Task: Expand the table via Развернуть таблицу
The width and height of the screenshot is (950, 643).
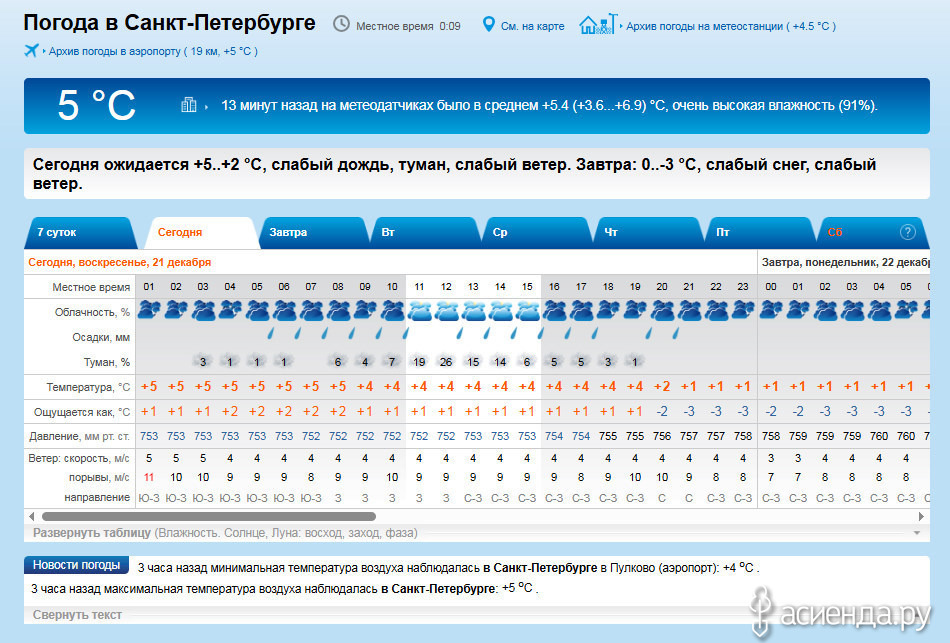Action: tap(92, 533)
